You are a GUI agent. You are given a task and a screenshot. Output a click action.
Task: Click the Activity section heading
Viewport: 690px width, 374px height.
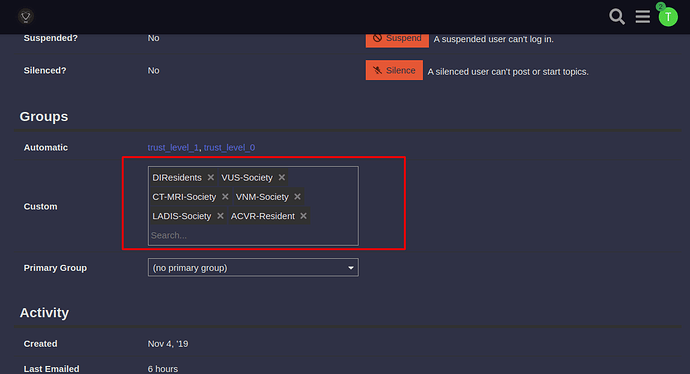[44, 313]
